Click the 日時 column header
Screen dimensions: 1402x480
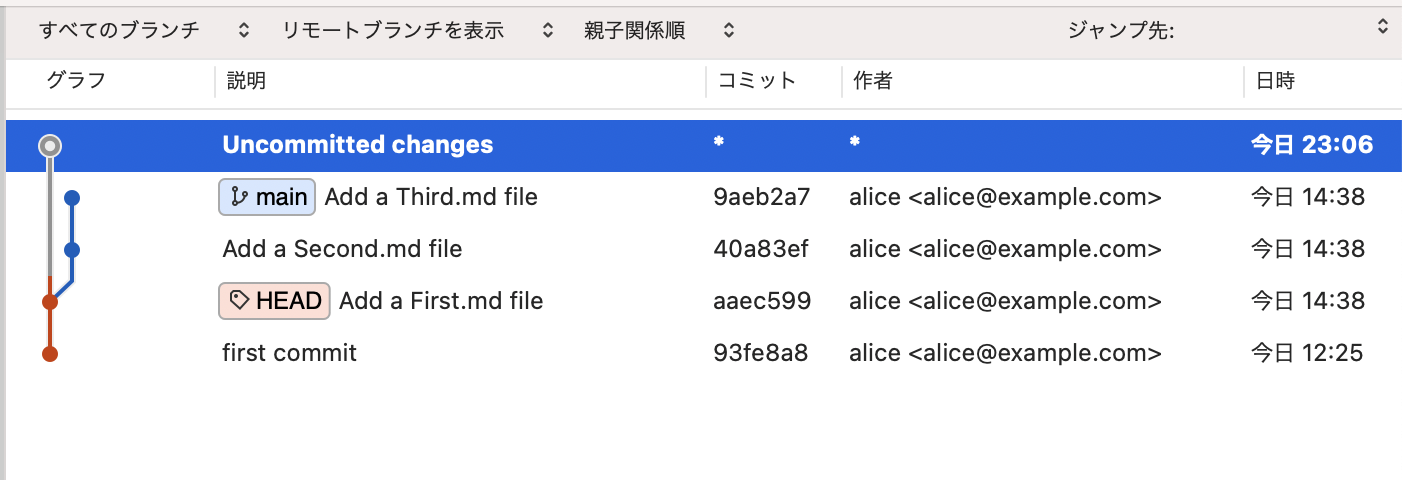(x=1275, y=81)
